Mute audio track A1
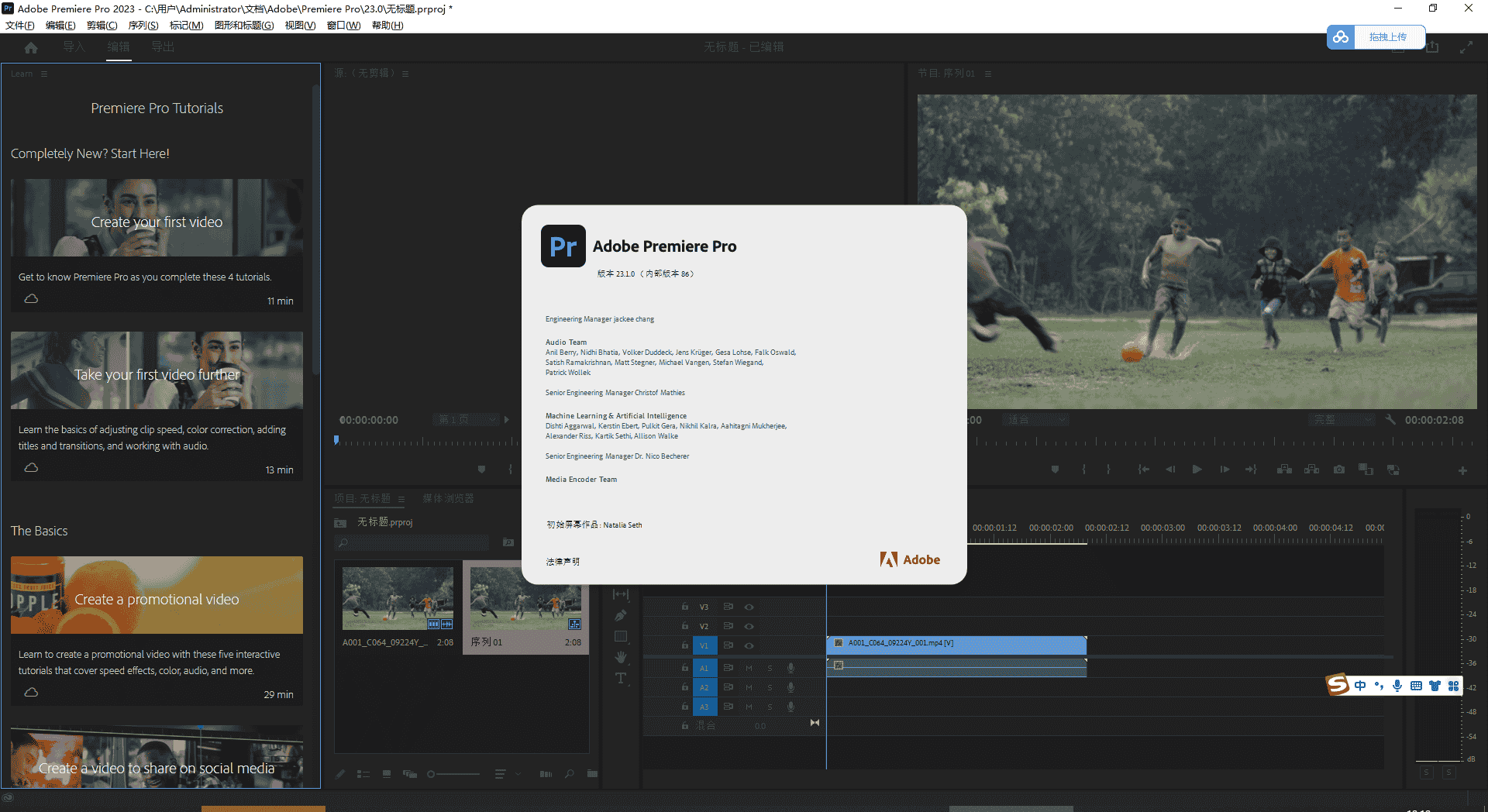 [x=749, y=668]
